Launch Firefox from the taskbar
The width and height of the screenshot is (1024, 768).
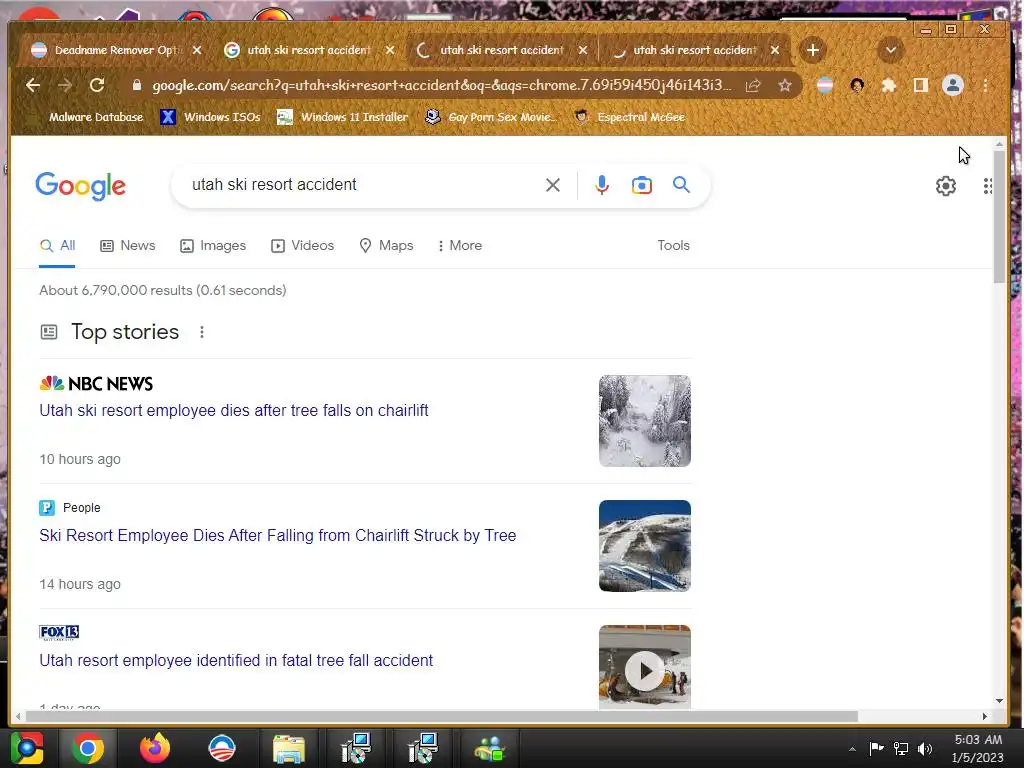[155, 748]
